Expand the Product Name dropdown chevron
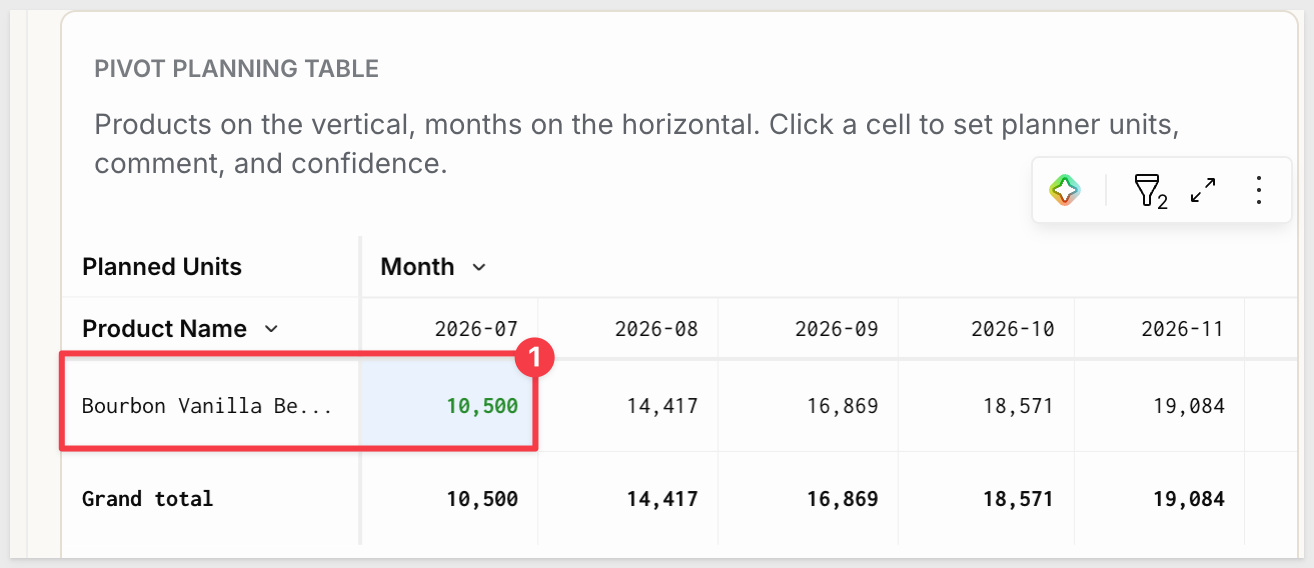This screenshot has width=1314, height=568. (271, 329)
